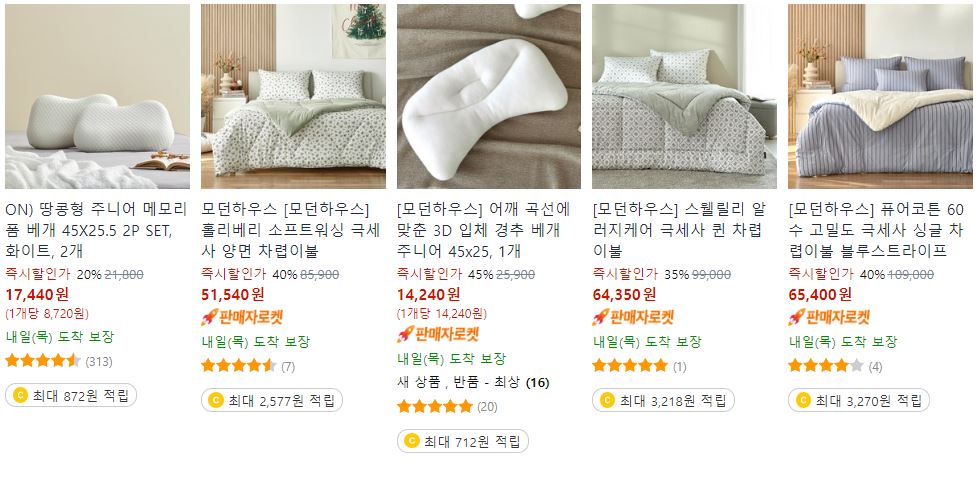Click the 64,350원 price
The image size is (980, 482).
pos(624,294)
